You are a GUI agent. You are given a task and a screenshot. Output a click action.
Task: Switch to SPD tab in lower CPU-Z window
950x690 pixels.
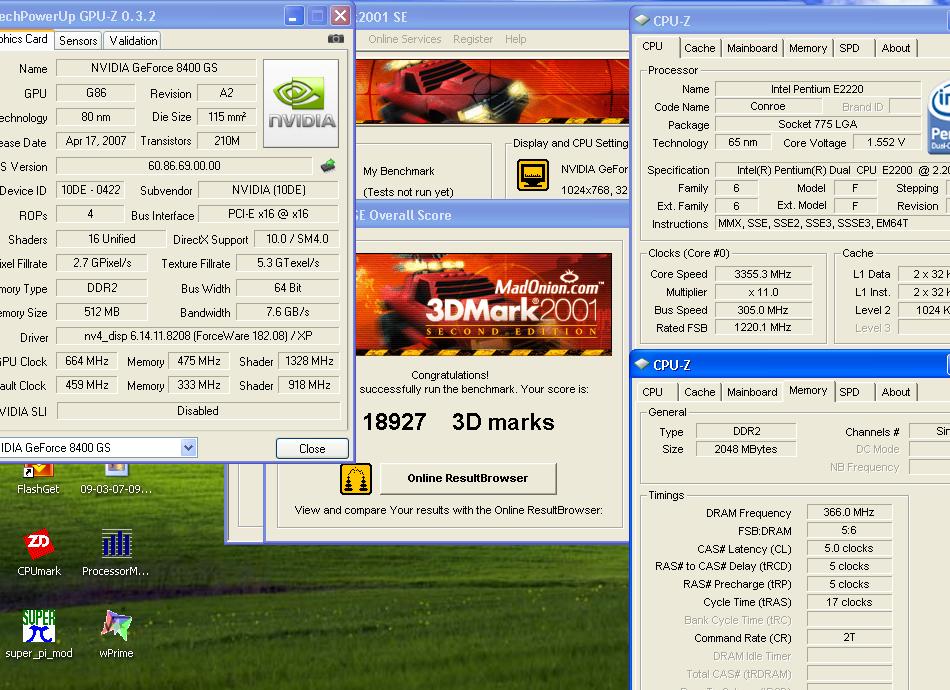849,392
